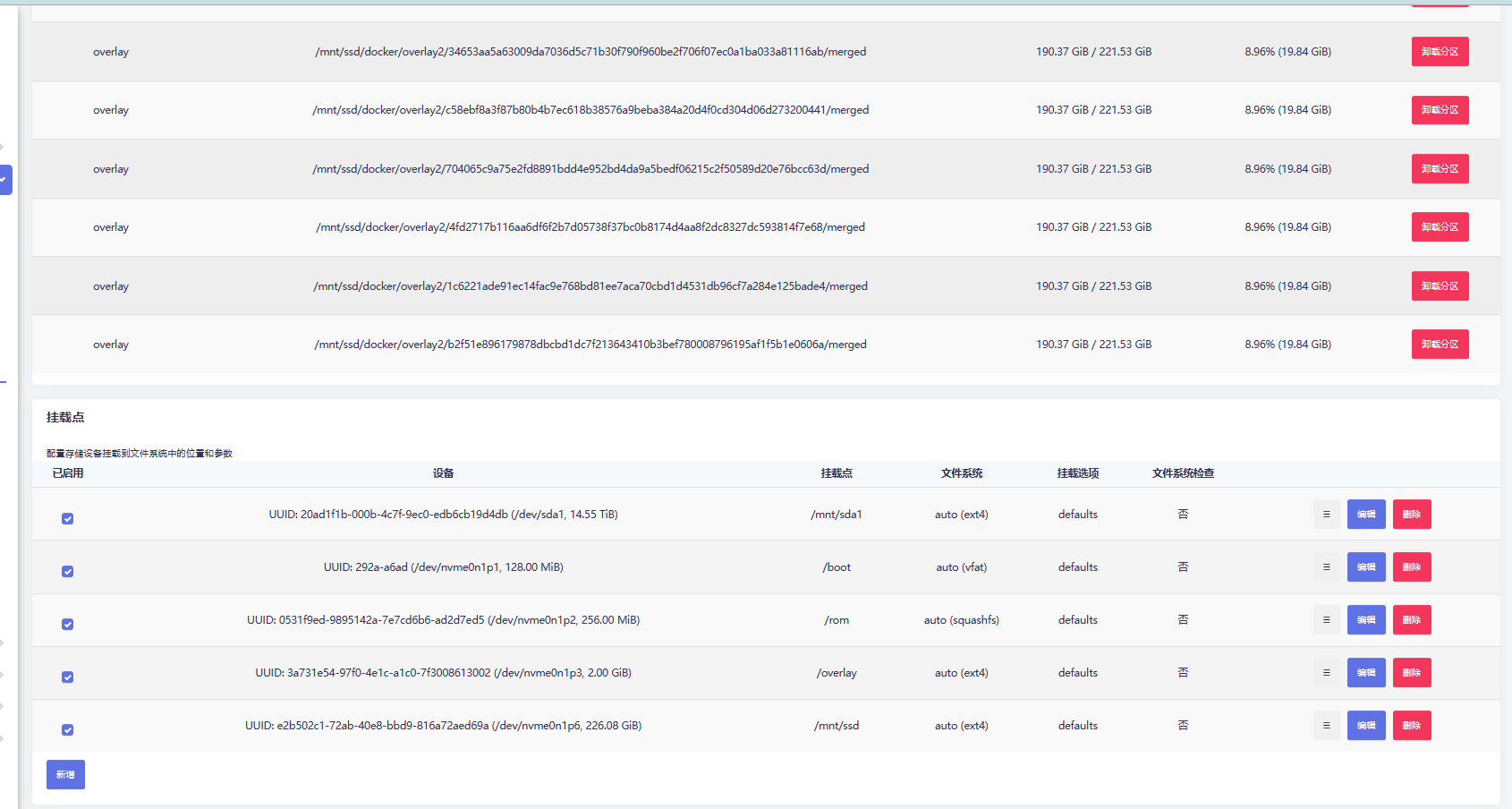1512x809 pixels.
Task: Click the drag handle for /mnt/sda1 row
Action: (1326, 515)
